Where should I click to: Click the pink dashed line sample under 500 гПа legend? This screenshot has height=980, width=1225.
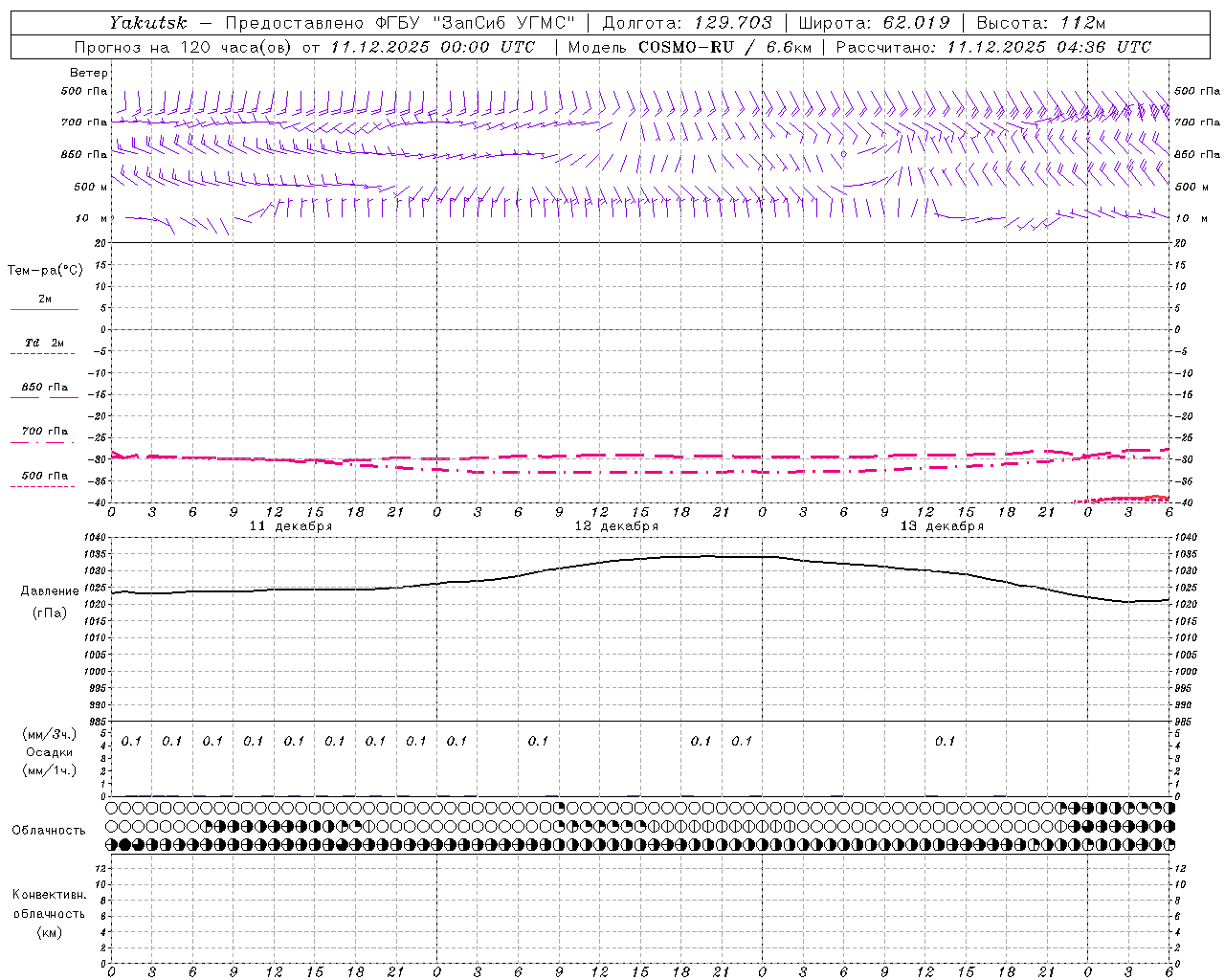coord(42,487)
